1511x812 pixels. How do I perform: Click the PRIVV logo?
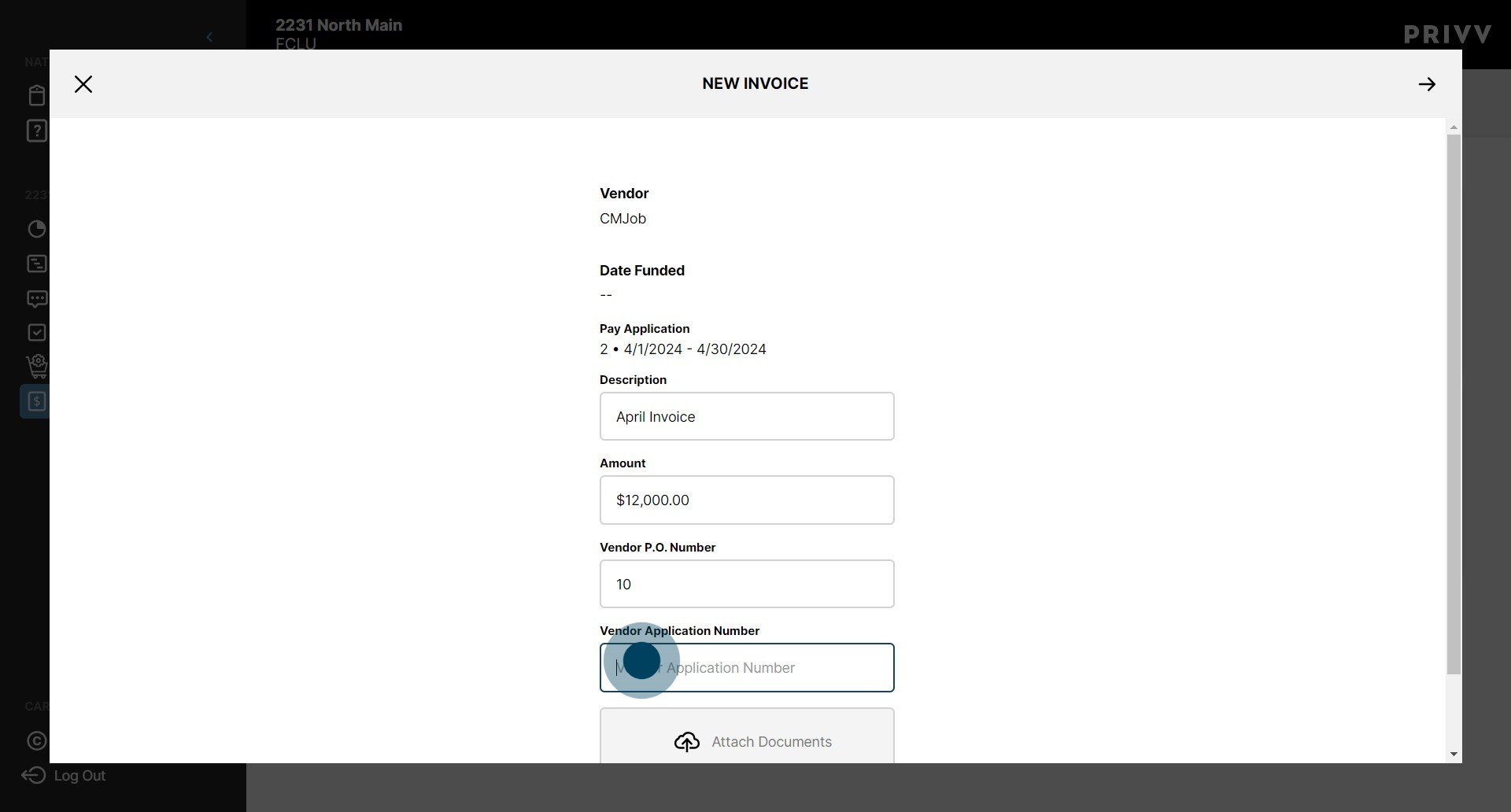1448,35
